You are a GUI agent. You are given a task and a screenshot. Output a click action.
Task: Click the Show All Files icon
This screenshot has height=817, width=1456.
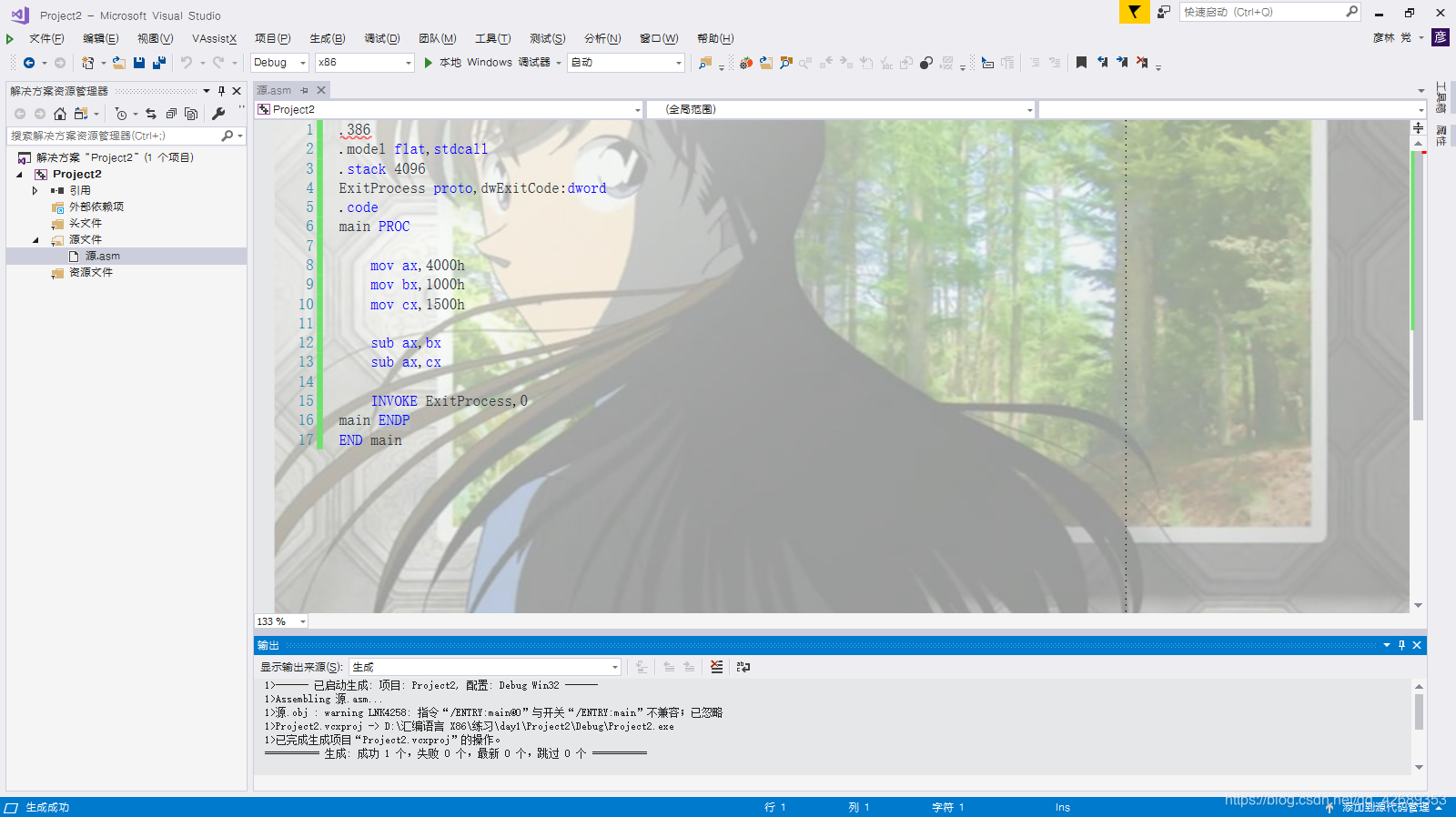pos(191,114)
